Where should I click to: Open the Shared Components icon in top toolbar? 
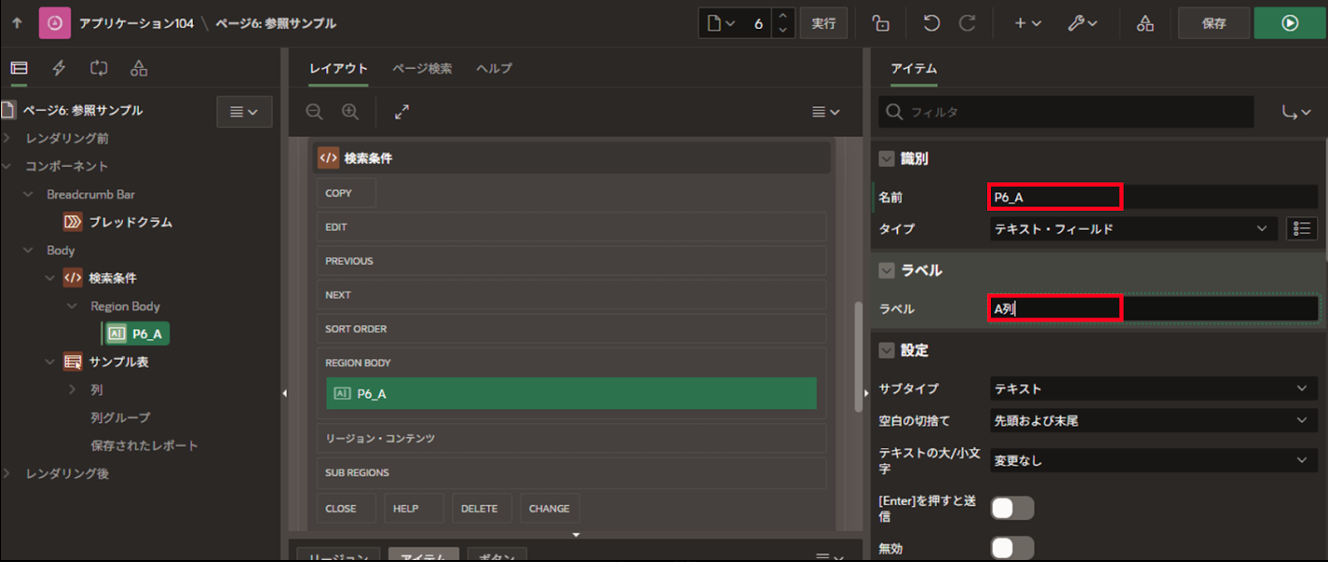(1146, 23)
